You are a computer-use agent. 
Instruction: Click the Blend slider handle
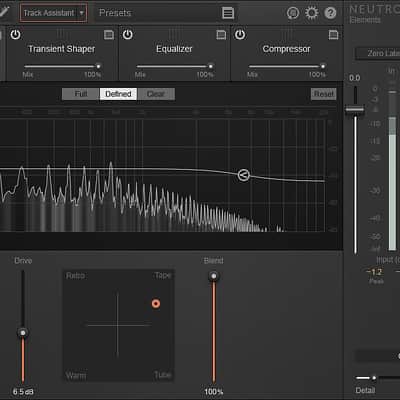coord(214,276)
